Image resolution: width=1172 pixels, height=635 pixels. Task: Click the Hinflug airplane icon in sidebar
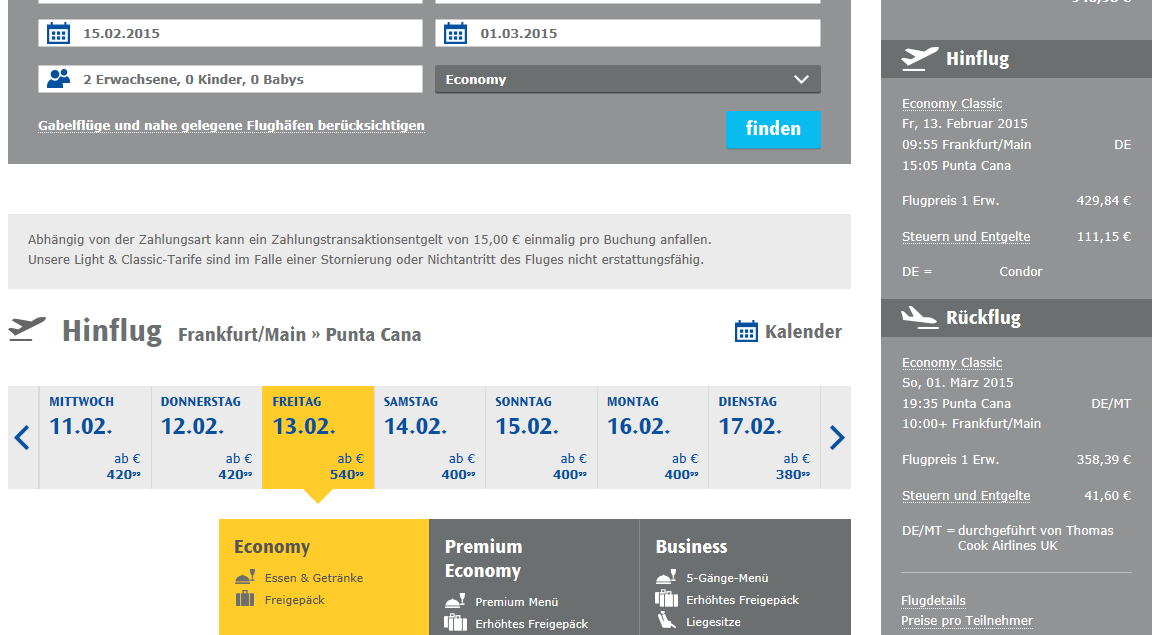point(919,59)
